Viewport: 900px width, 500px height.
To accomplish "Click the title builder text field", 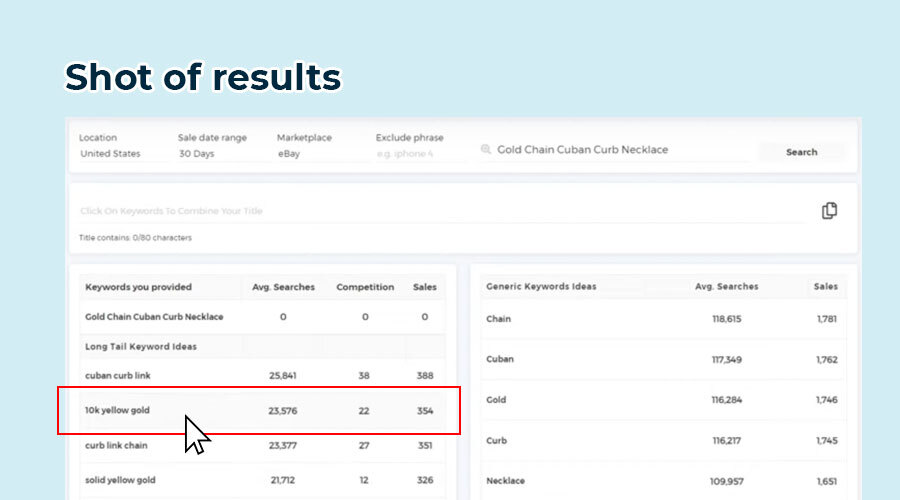I will coord(440,211).
